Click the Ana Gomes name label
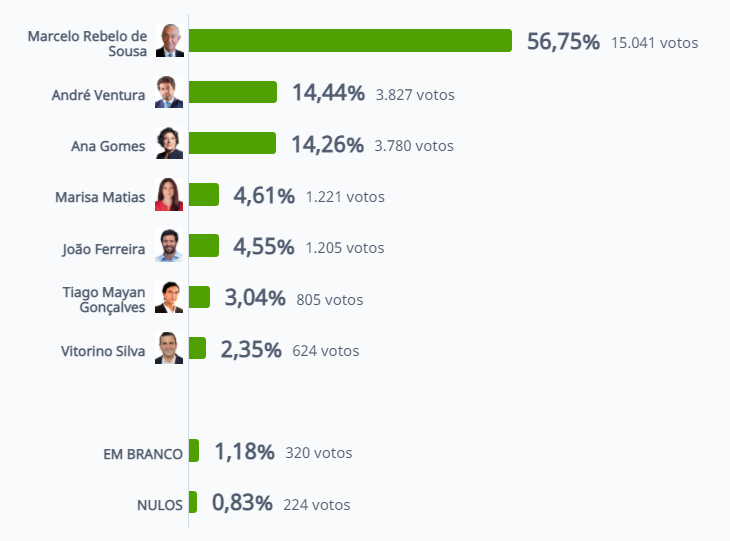 tap(108, 146)
